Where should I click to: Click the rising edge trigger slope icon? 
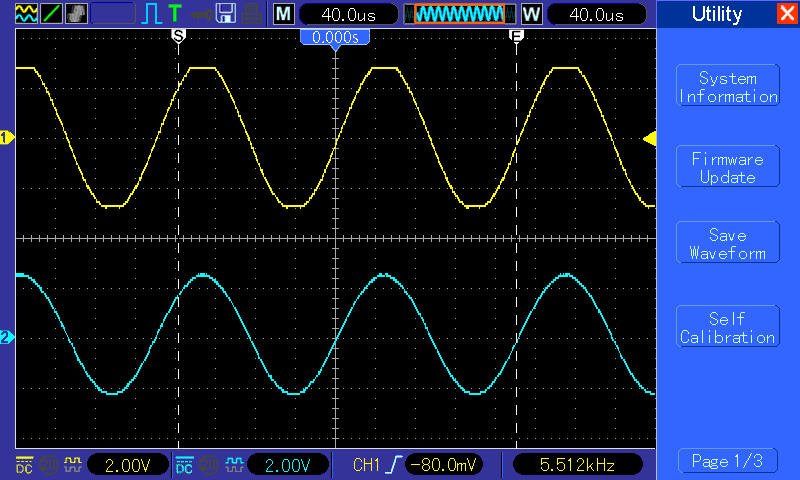[393, 465]
